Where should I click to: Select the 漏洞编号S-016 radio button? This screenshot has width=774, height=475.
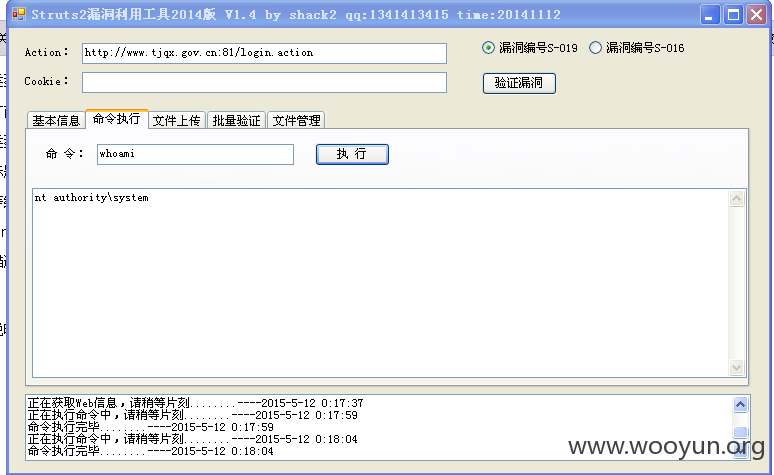(x=596, y=48)
